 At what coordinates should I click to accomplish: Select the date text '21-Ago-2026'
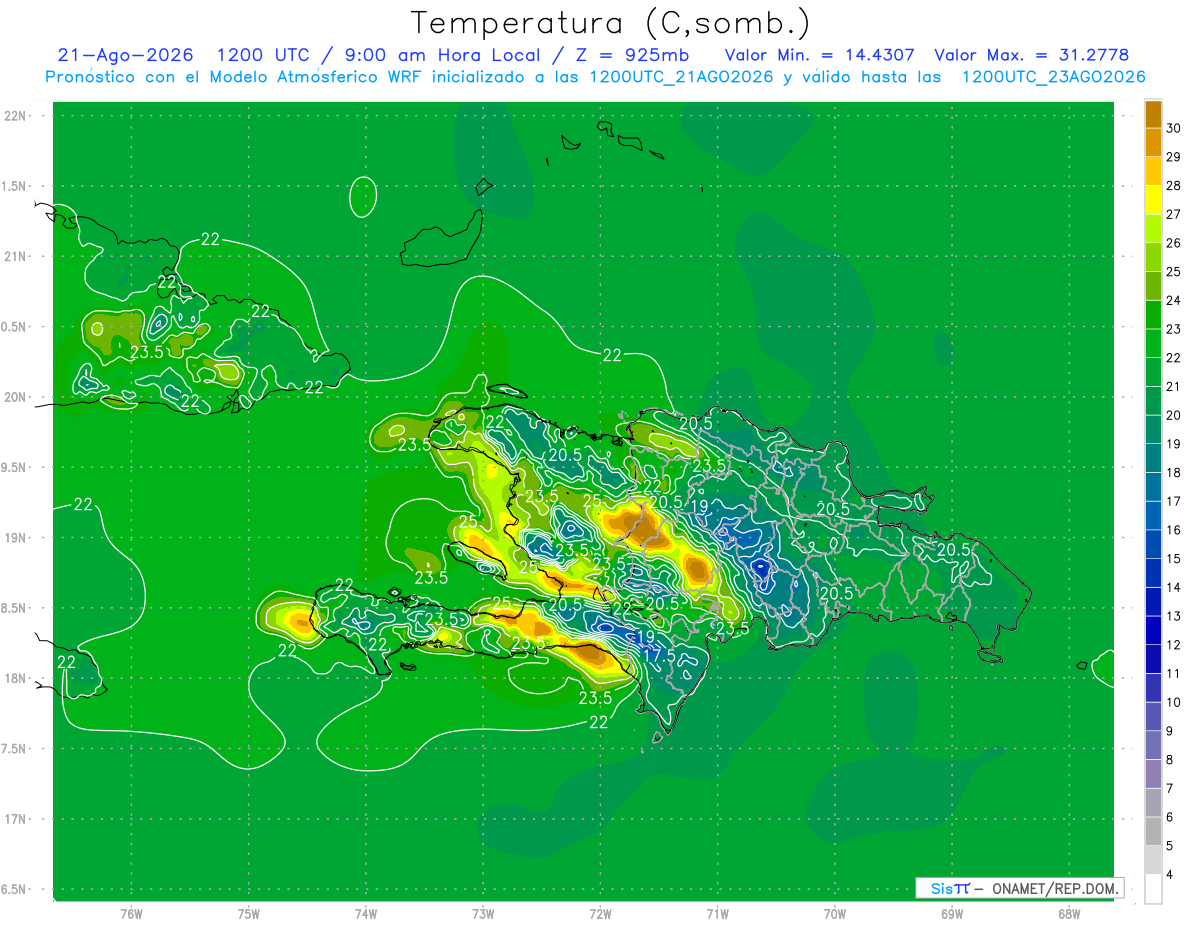[x=125, y=56]
